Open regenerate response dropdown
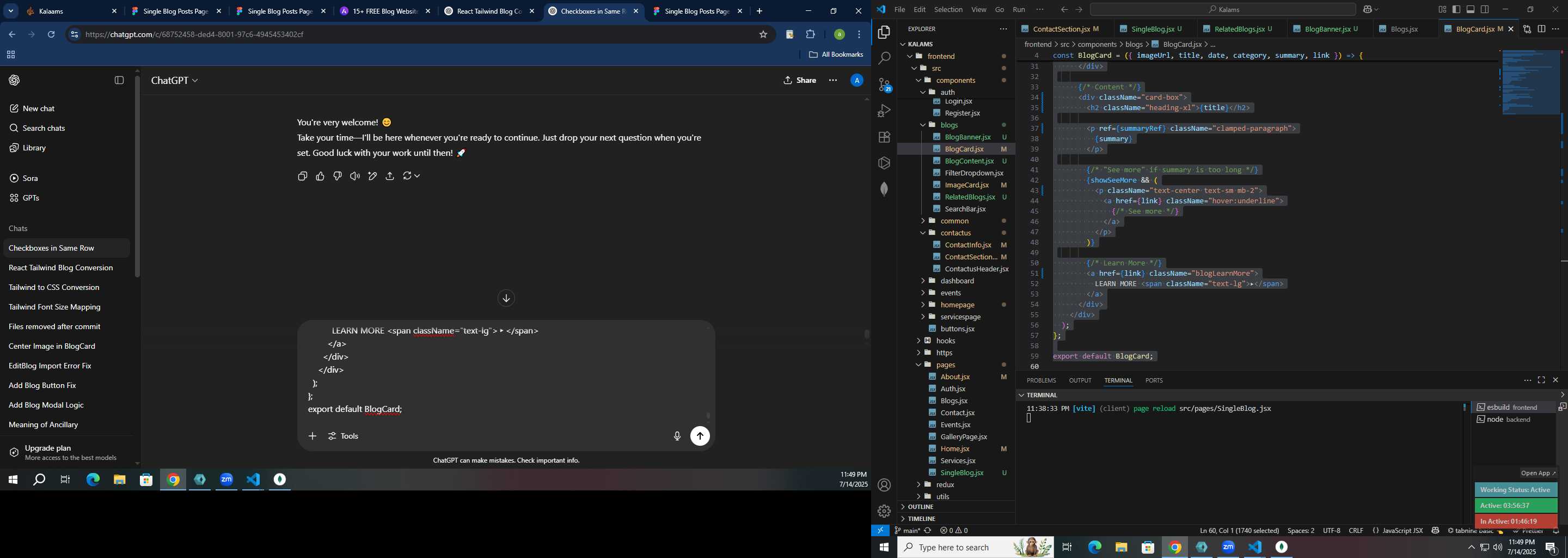This screenshot has height=558, width=1568. click(412, 176)
